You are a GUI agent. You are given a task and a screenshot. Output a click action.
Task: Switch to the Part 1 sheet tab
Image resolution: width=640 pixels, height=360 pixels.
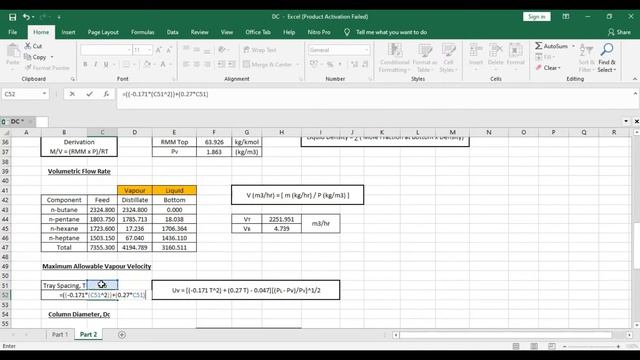click(60, 334)
